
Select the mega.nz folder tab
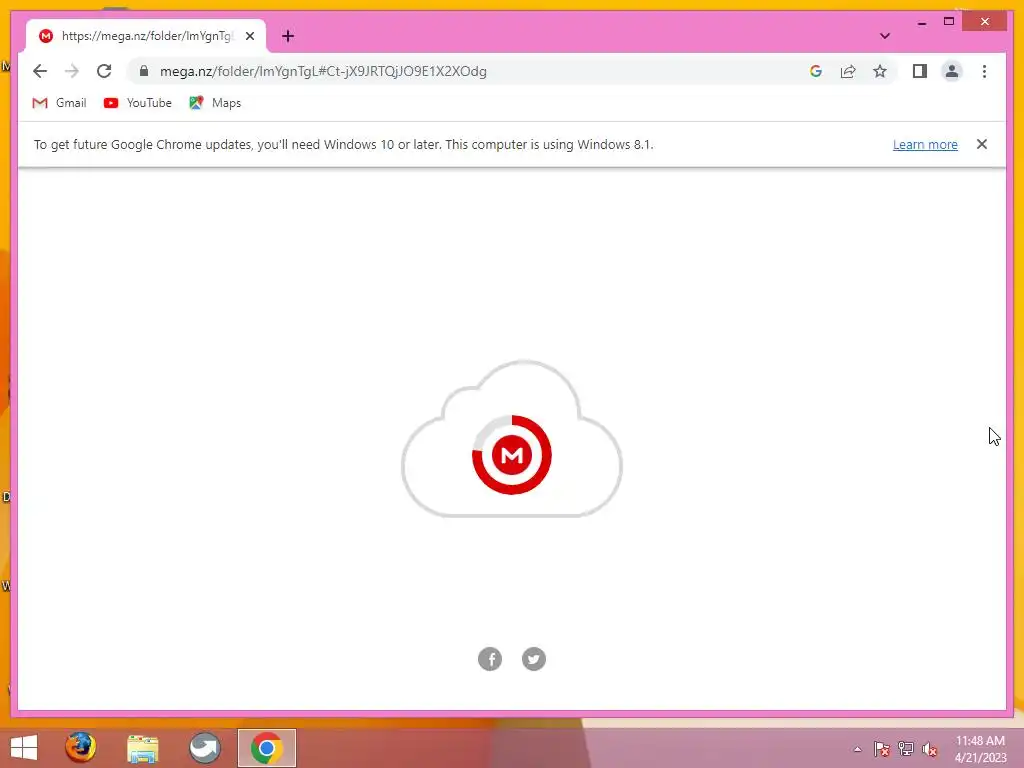click(146, 36)
